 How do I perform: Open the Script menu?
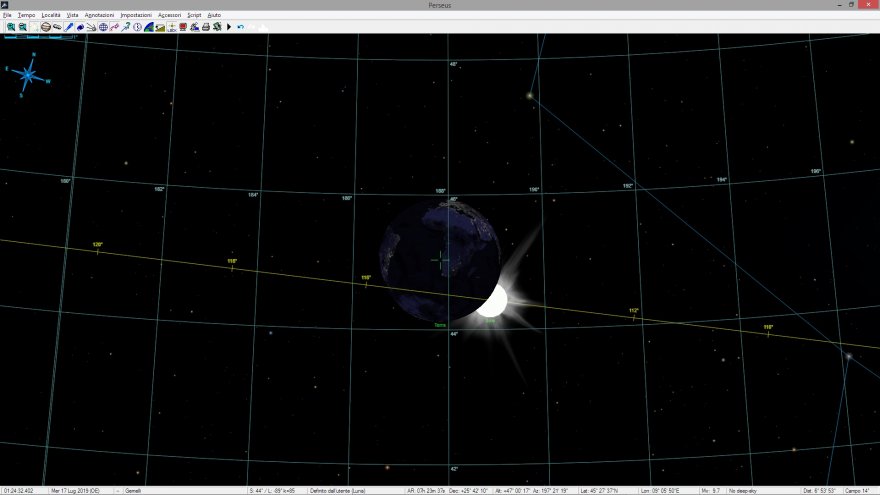coord(194,16)
